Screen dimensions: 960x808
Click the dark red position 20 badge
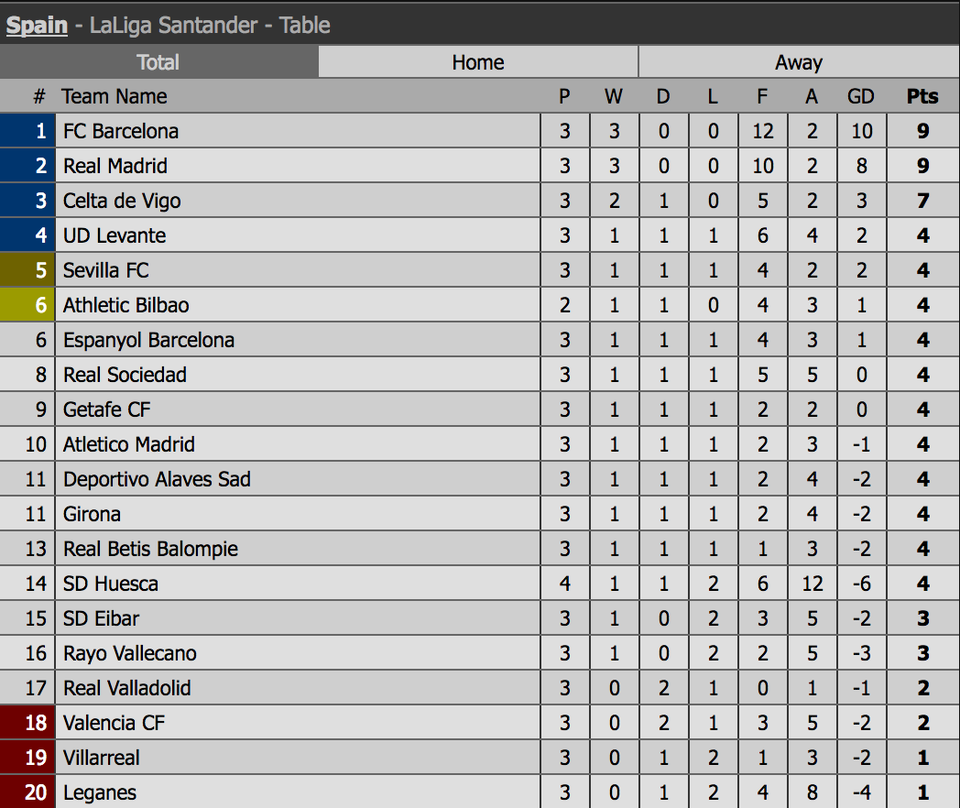28,792
